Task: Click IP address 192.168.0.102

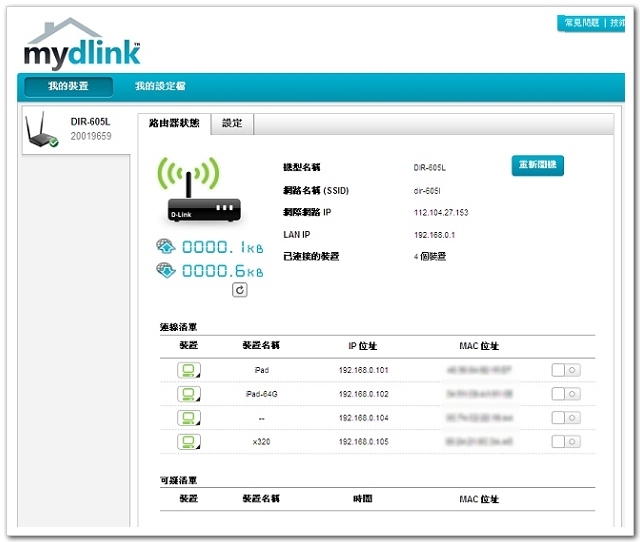Action: tap(364, 394)
